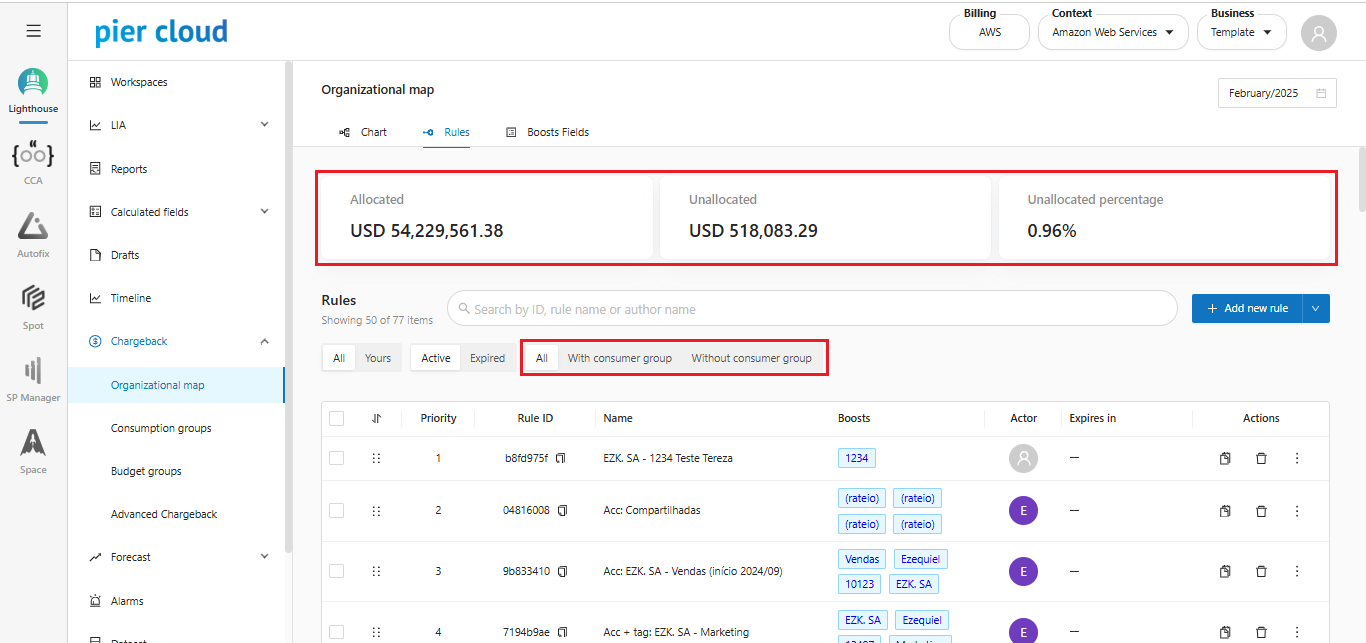Select the checkbox for rule b8fd975f
This screenshot has height=643, width=1366.
pos(336,458)
